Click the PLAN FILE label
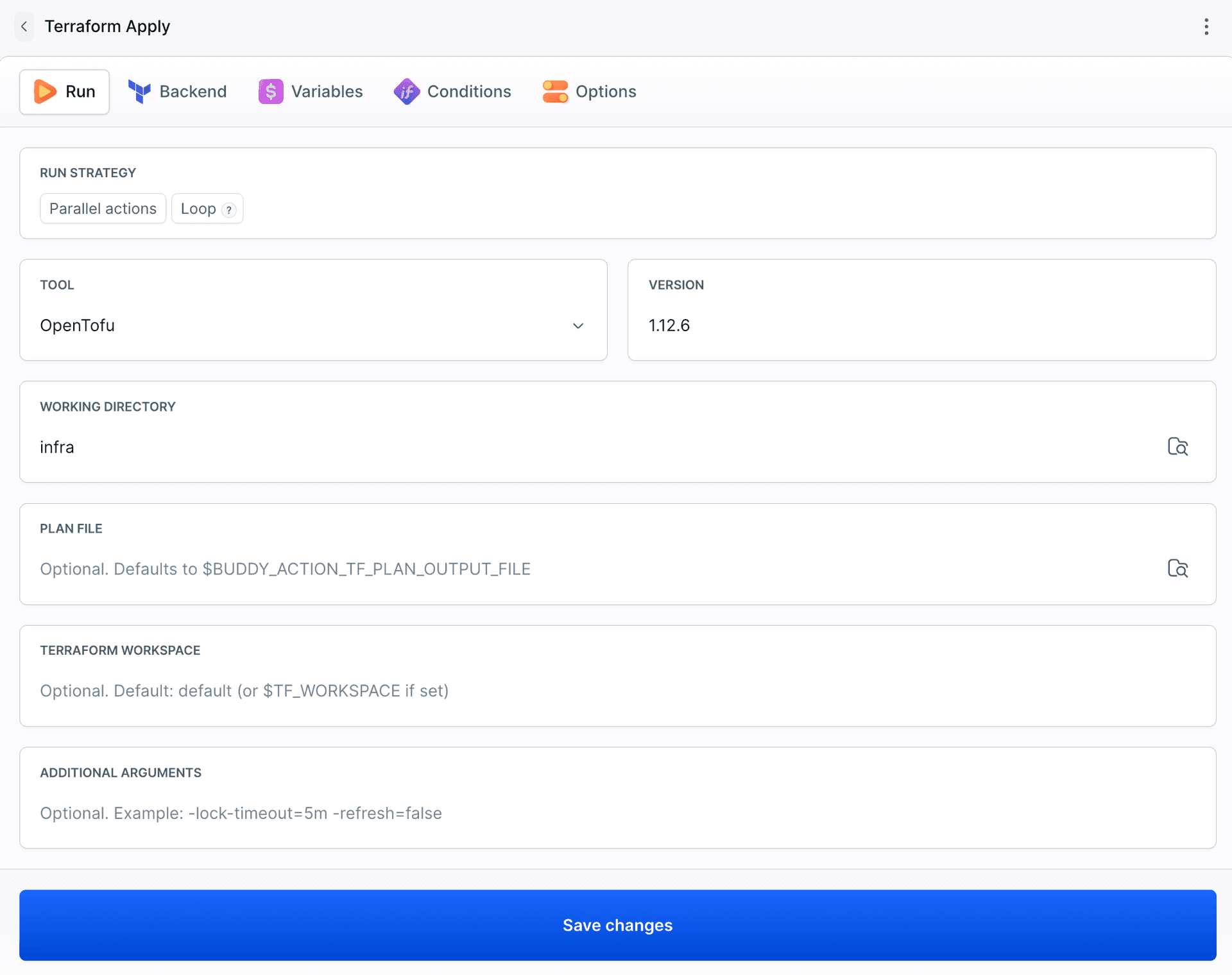Viewport: 1232px width, 975px height. [71, 529]
